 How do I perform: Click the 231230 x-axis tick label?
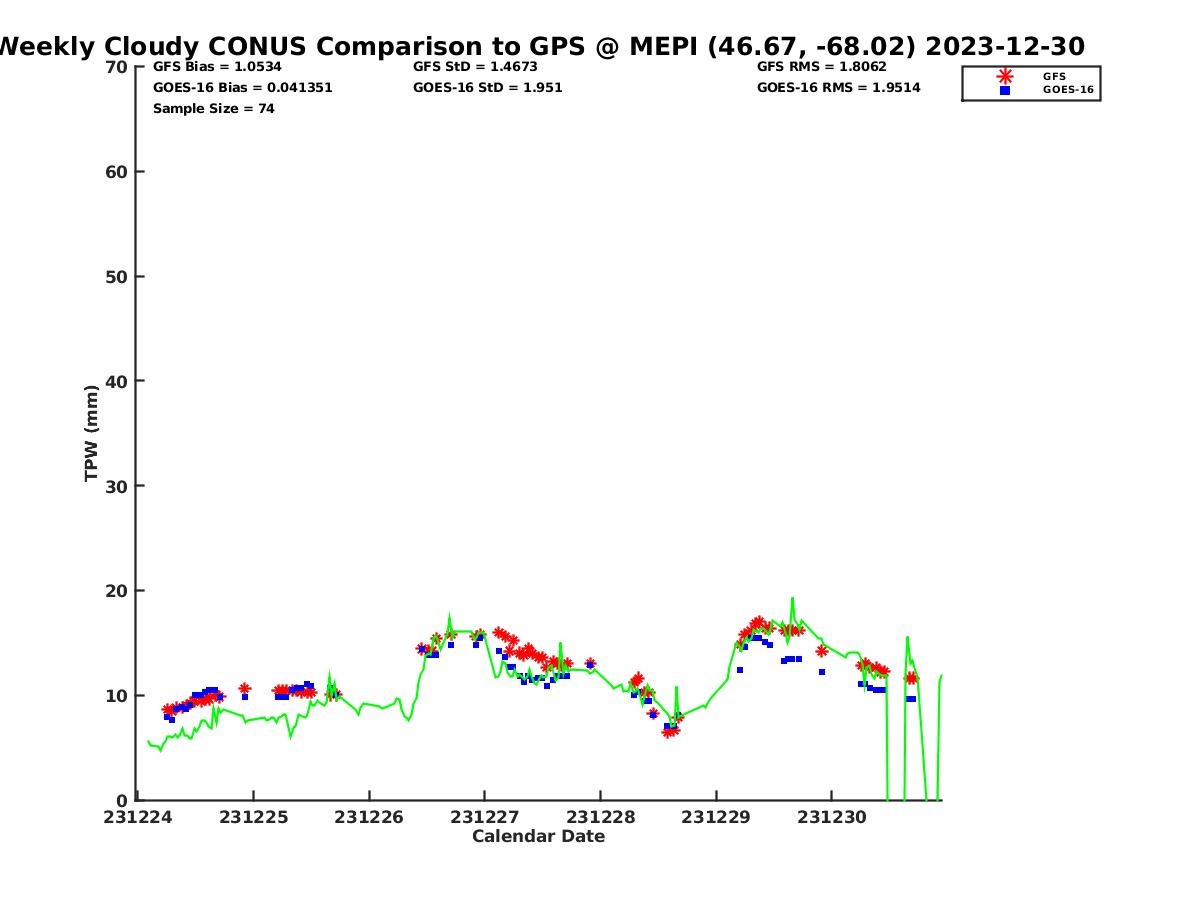831,817
